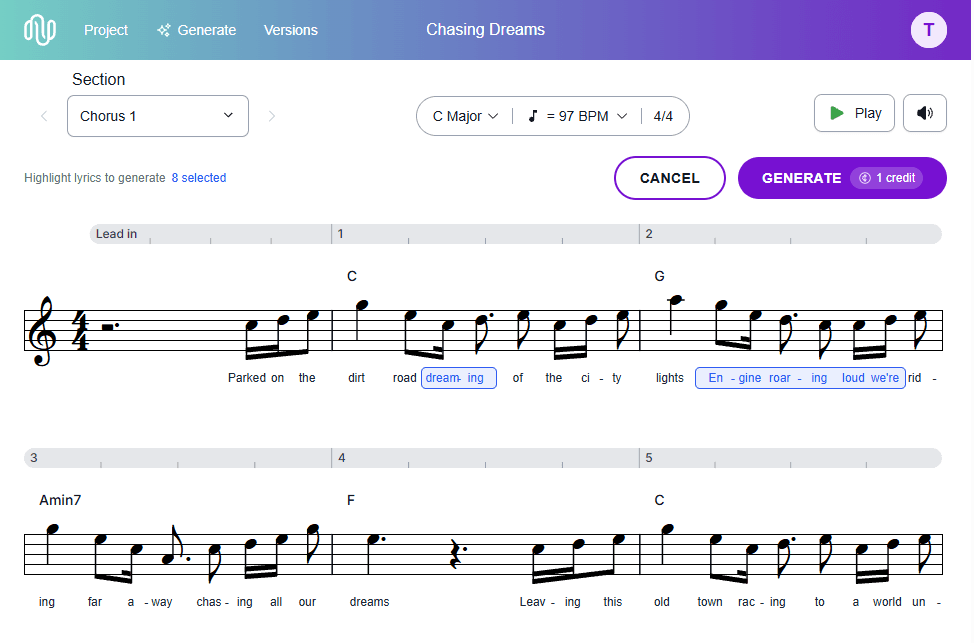Click measure 2 in the timeline

click(x=649, y=234)
